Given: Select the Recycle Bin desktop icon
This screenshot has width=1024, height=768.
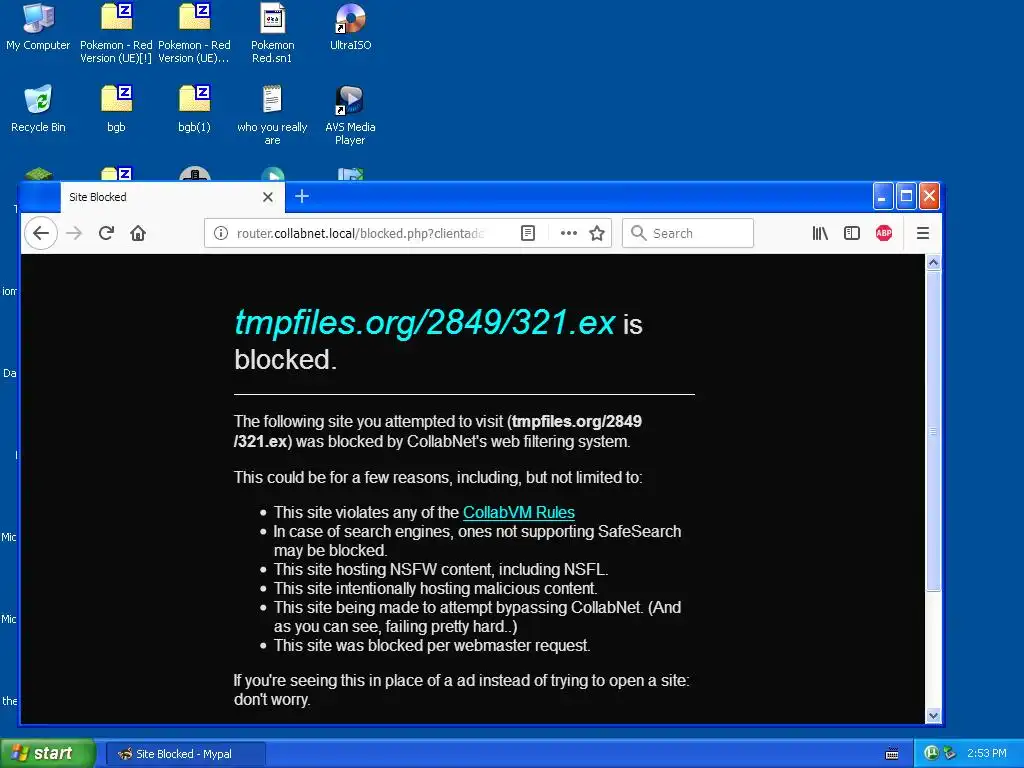Looking at the screenshot, I should 38,109.
